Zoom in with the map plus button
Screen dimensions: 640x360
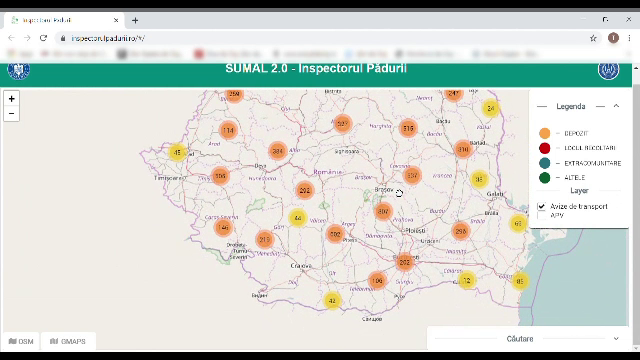click(x=11, y=99)
